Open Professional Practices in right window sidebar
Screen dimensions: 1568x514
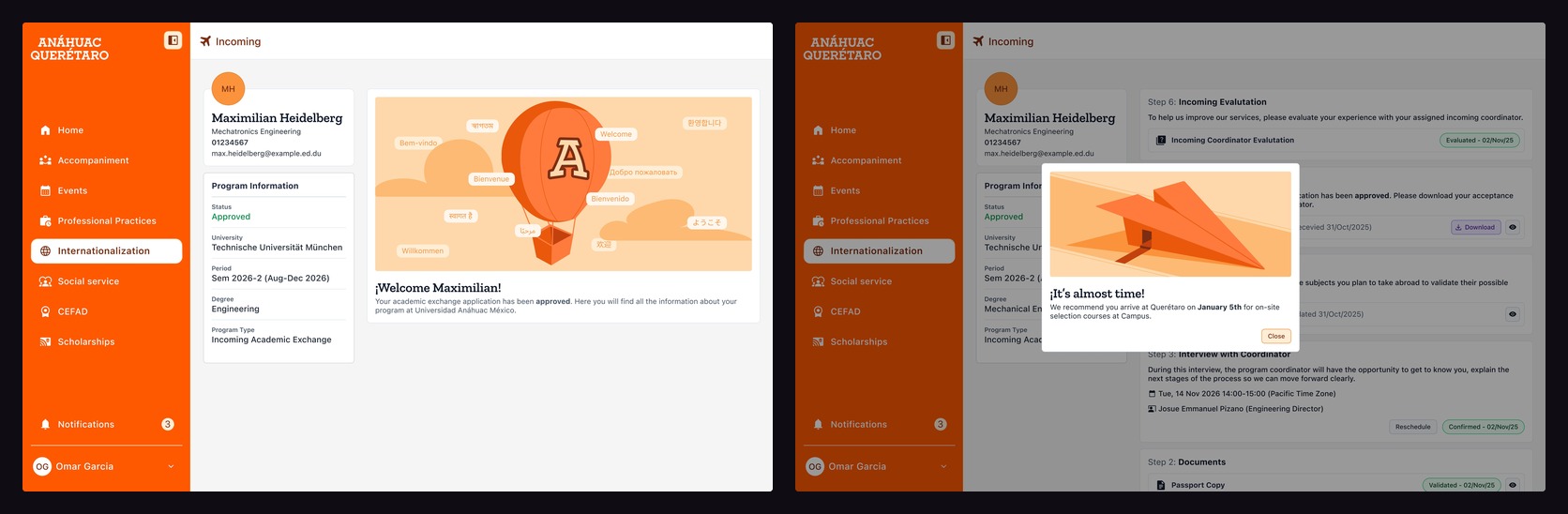point(879,220)
